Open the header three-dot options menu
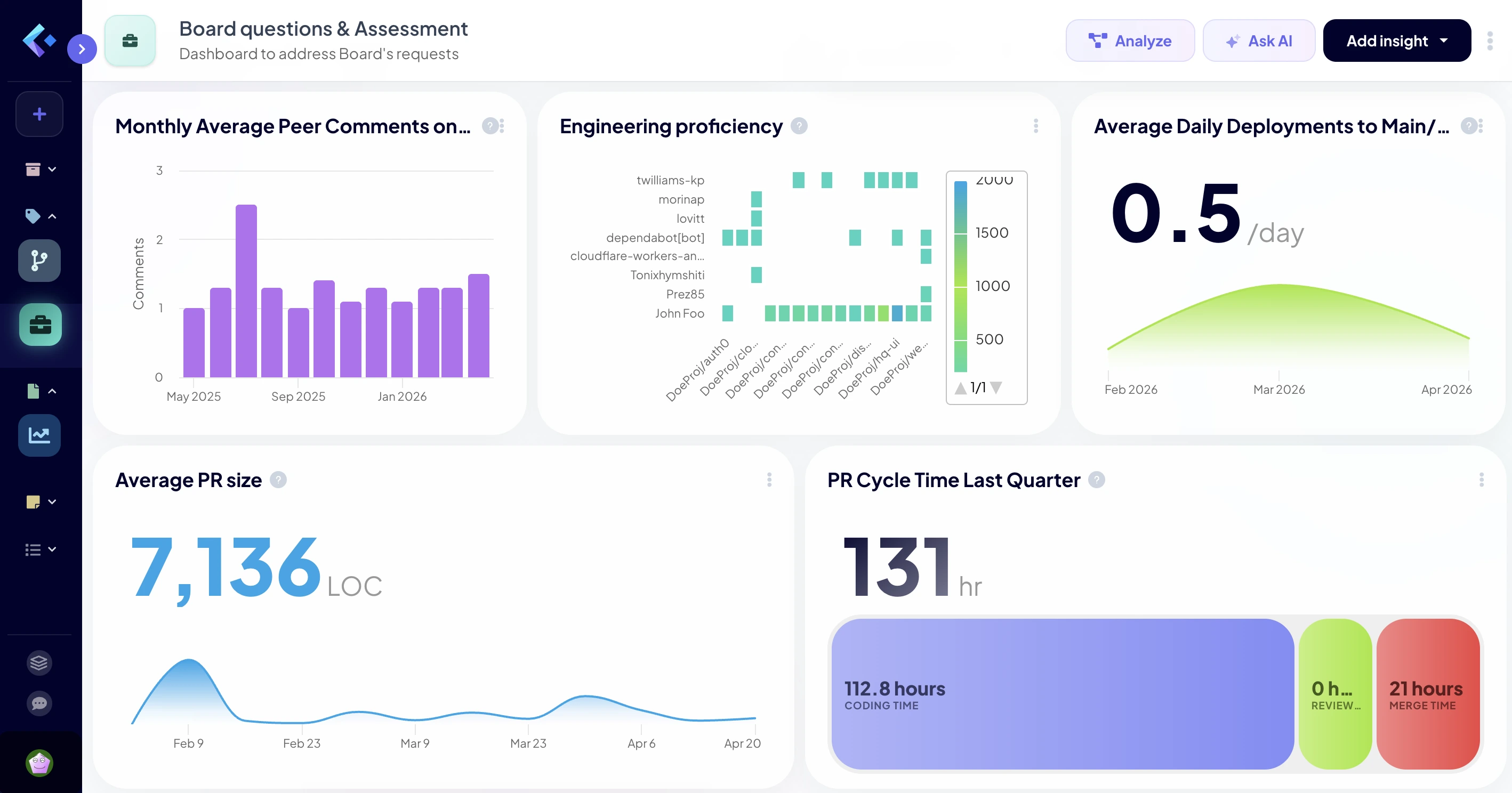This screenshot has width=1512, height=793. 1490,41
